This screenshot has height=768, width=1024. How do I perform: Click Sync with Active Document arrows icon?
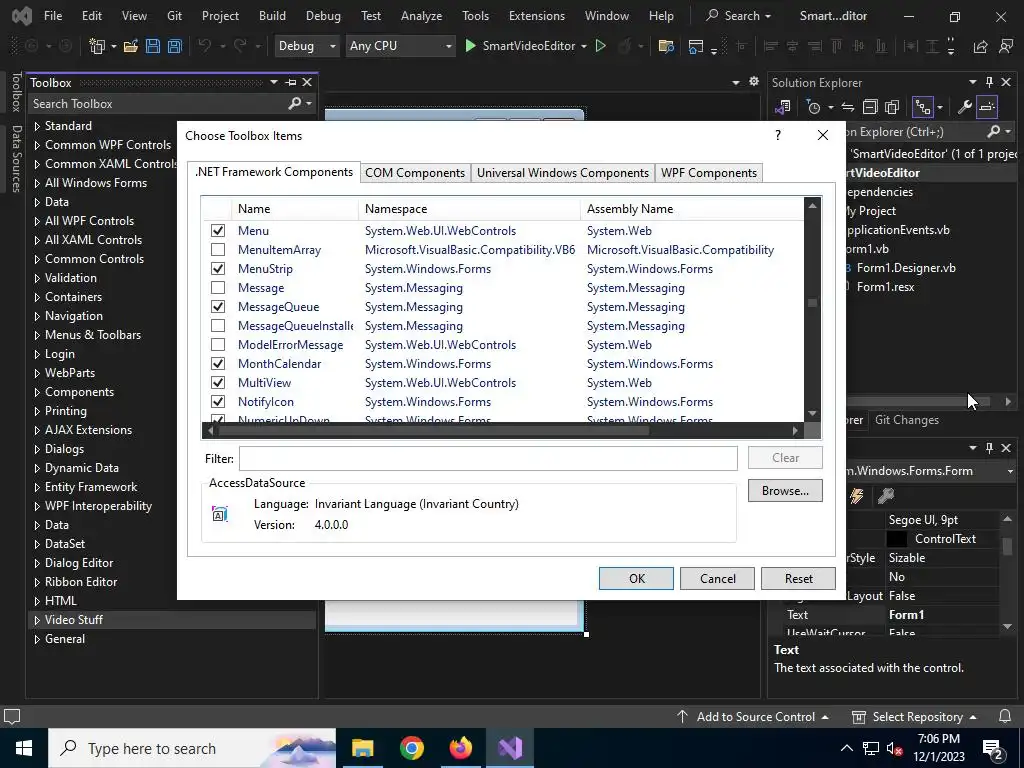point(848,107)
